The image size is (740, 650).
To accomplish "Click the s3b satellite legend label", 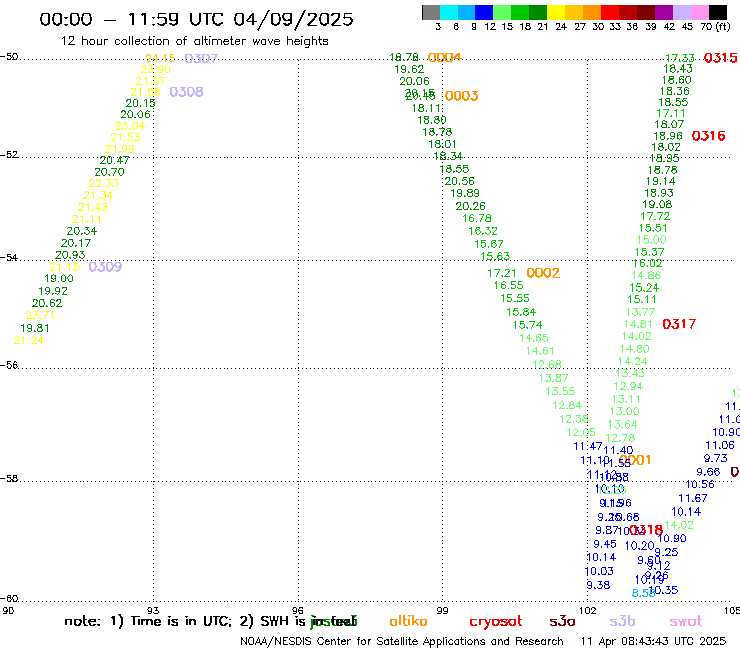I will [x=622, y=621].
